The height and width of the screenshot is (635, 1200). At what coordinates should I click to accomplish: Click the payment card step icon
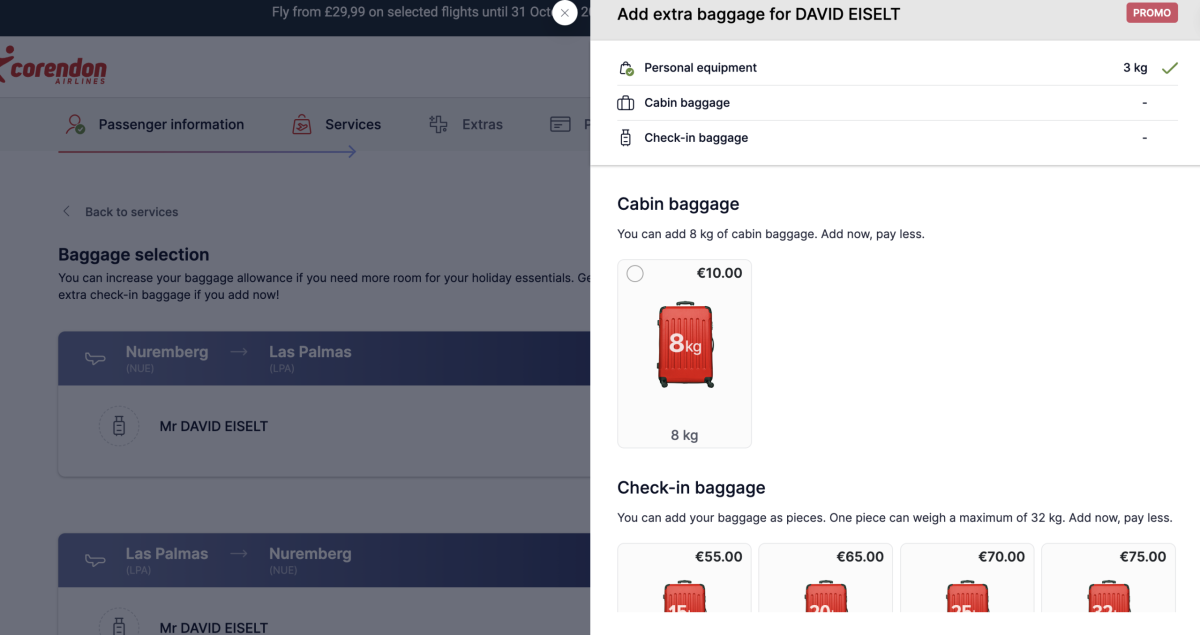click(561, 125)
